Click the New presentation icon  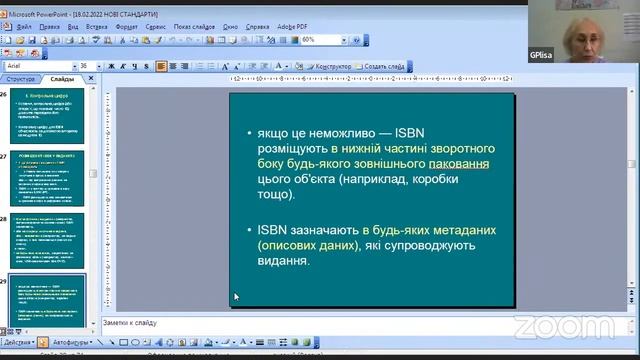point(8,40)
